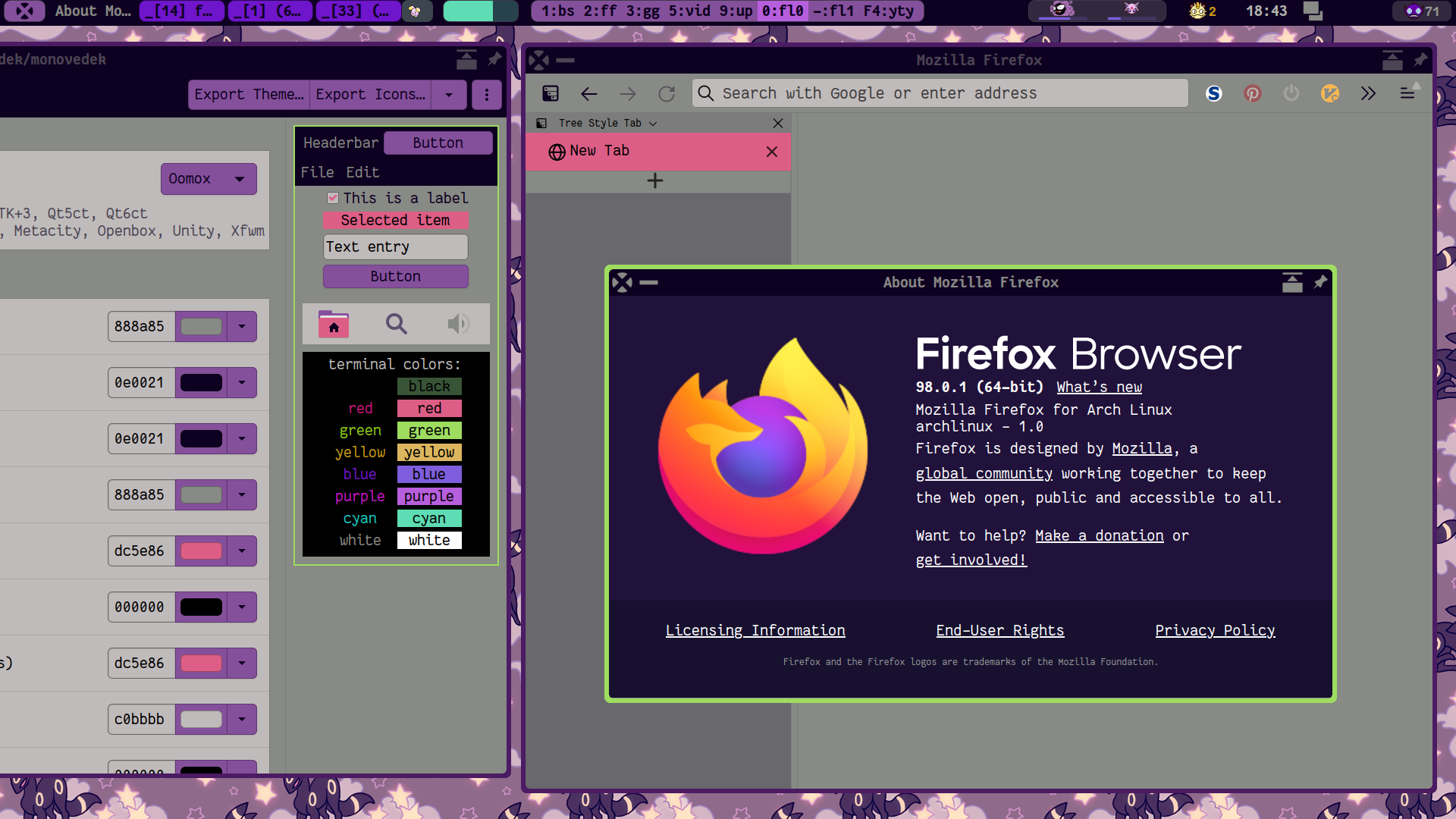Open the File menu in the theme preview
The height and width of the screenshot is (819, 1456).
(x=318, y=172)
